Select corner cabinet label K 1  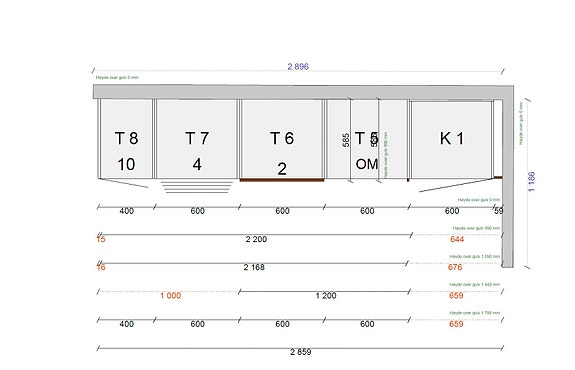pos(452,138)
